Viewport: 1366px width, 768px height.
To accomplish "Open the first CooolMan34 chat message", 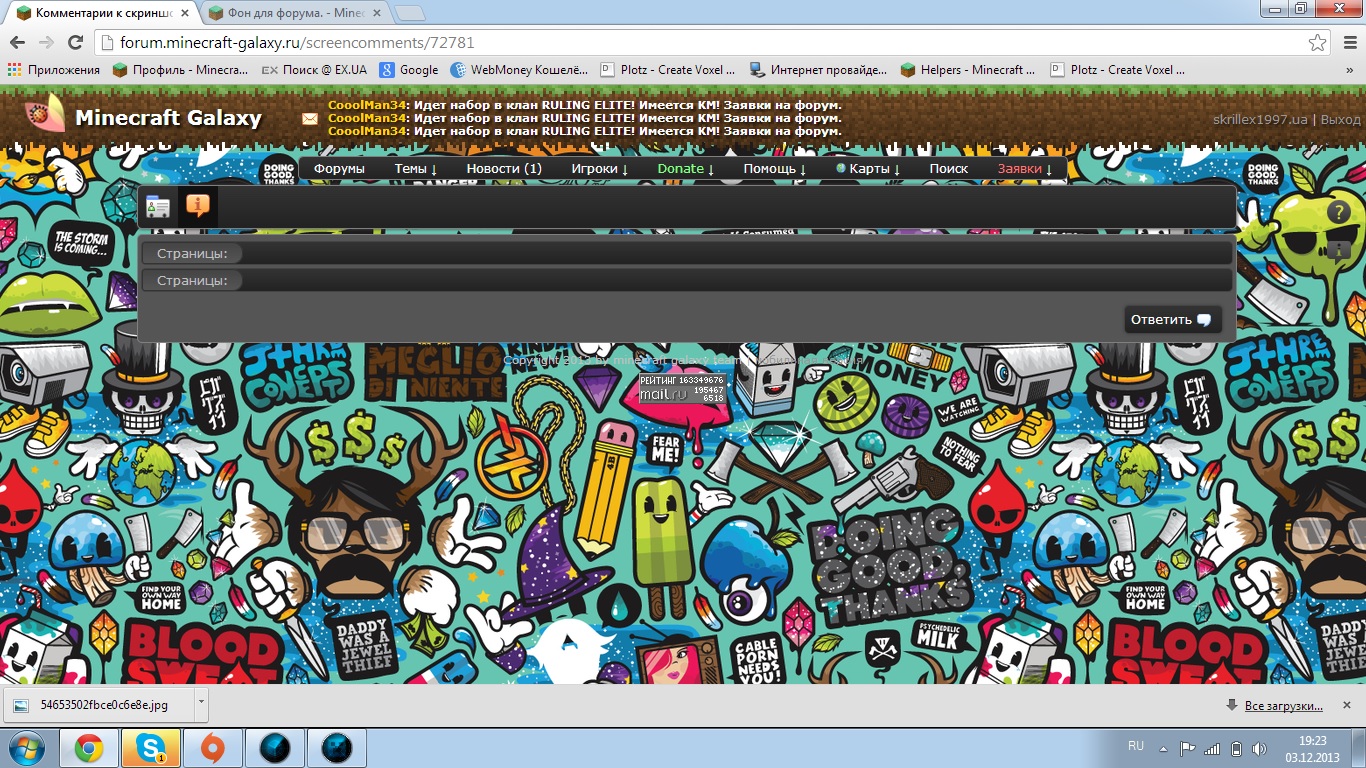I will pos(585,105).
